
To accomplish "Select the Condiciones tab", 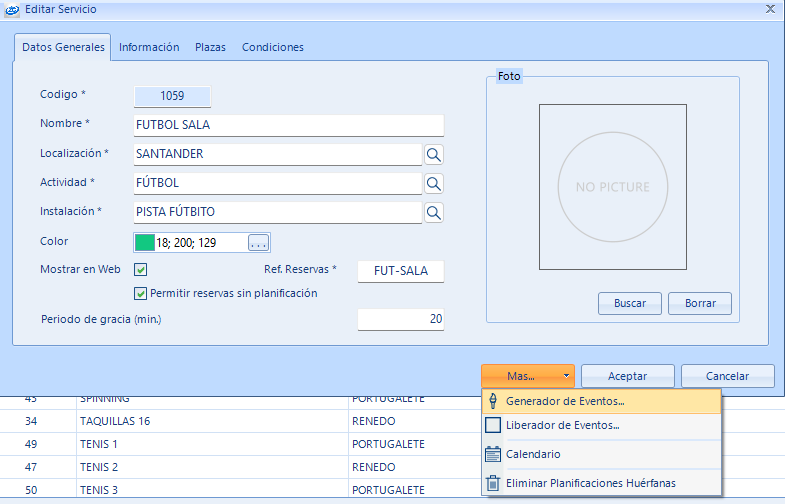I will (272, 47).
